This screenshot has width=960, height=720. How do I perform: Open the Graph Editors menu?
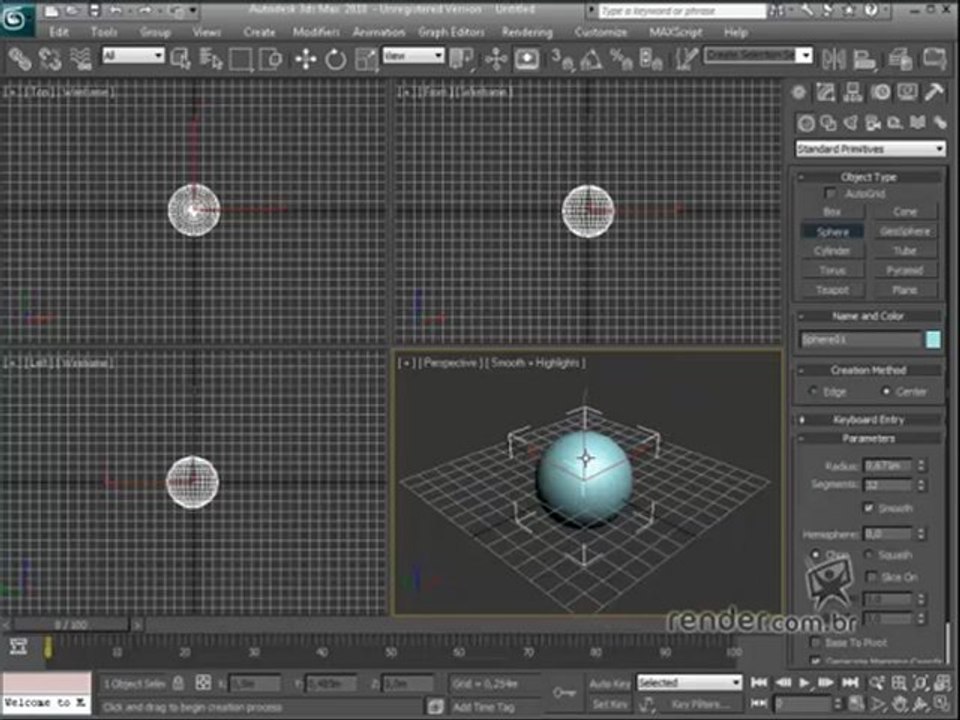(451, 32)
